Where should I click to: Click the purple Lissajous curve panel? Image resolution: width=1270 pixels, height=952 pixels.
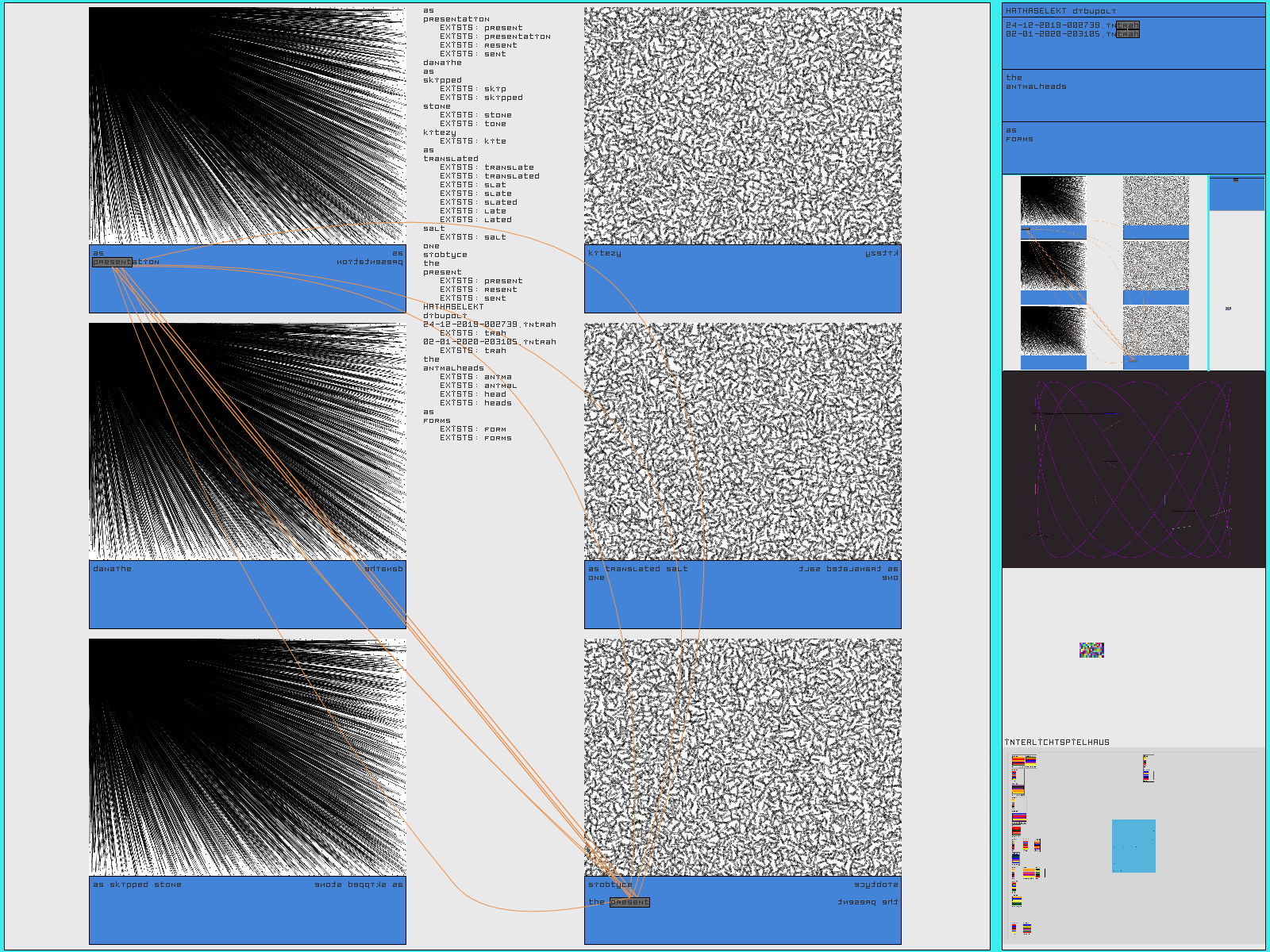click(1133, 469)
